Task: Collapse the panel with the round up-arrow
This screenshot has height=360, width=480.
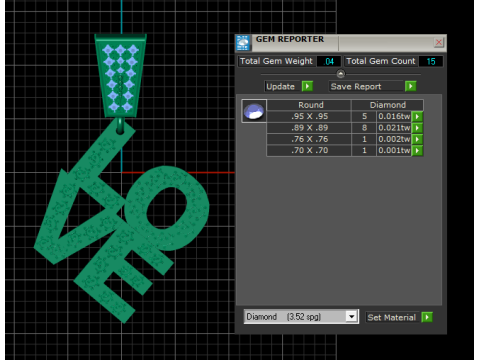Action: (x=341, y=74)
